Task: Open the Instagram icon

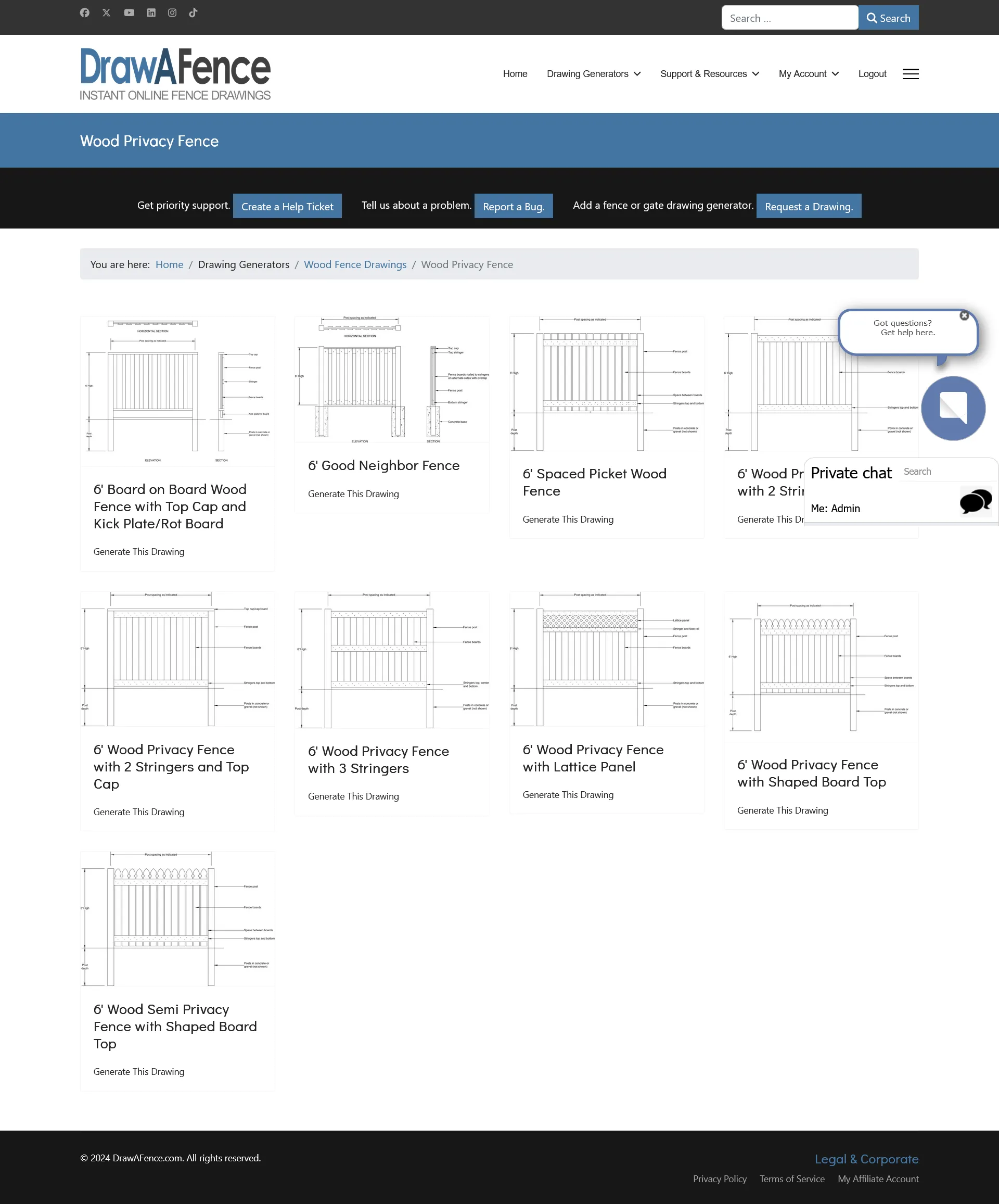Action: pyautogui.click(x=173, y=12)
